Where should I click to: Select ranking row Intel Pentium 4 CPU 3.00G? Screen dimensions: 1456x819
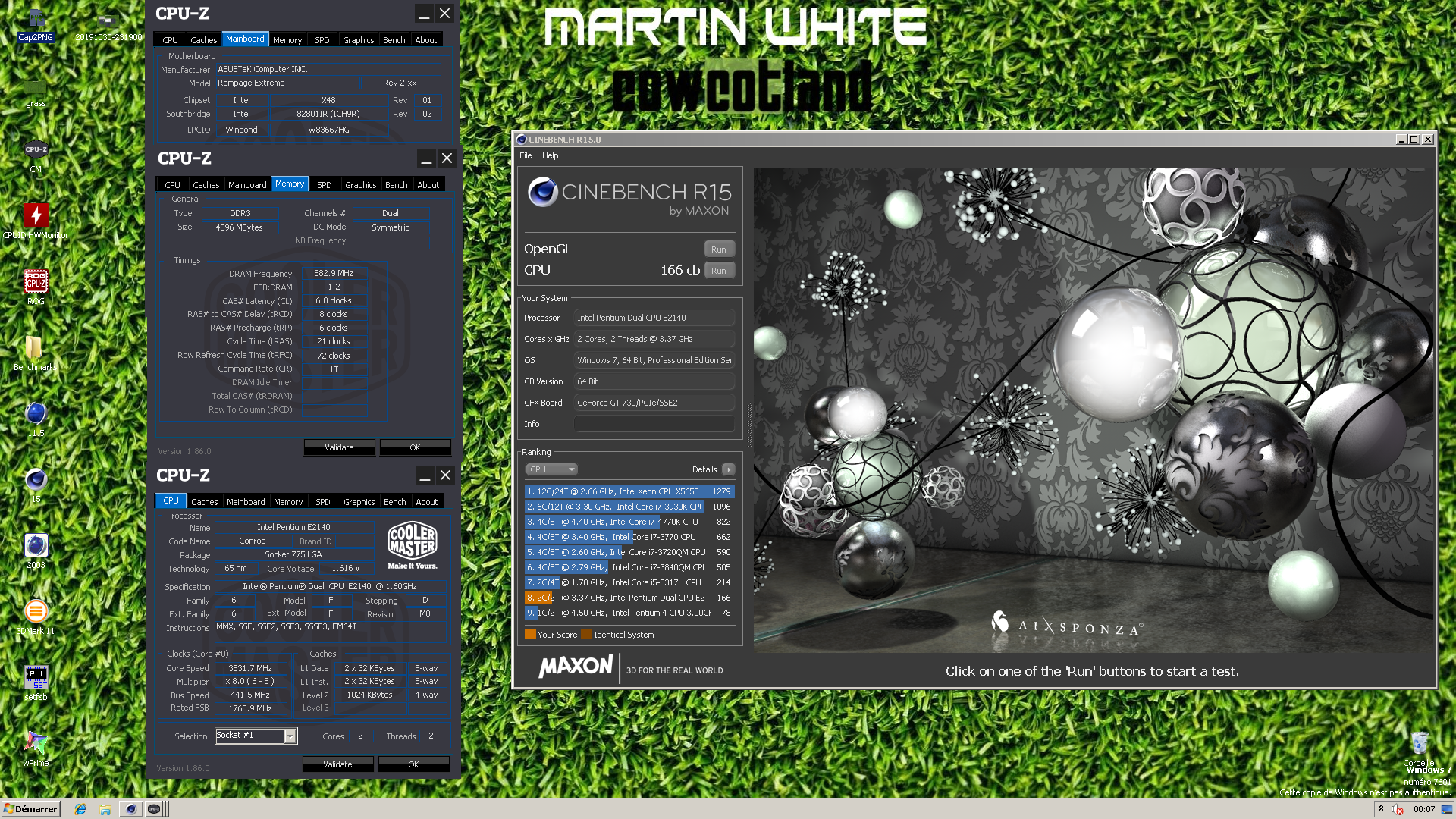(629, 613)
